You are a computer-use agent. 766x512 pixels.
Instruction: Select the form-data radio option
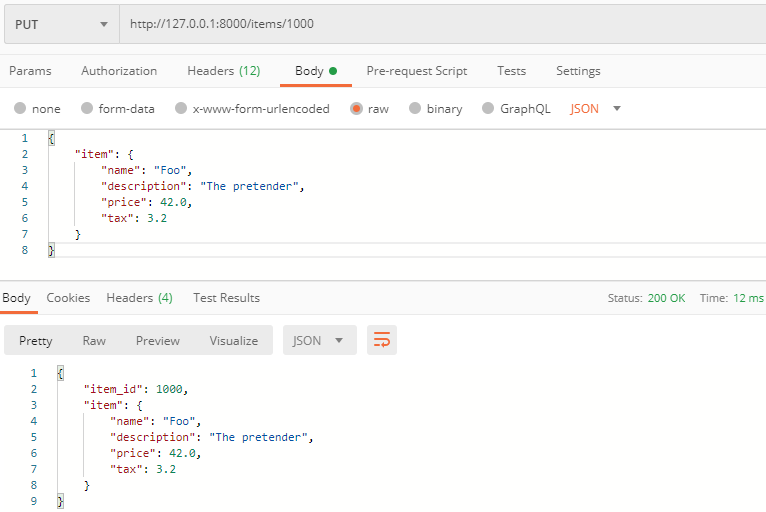pos(88,109)
